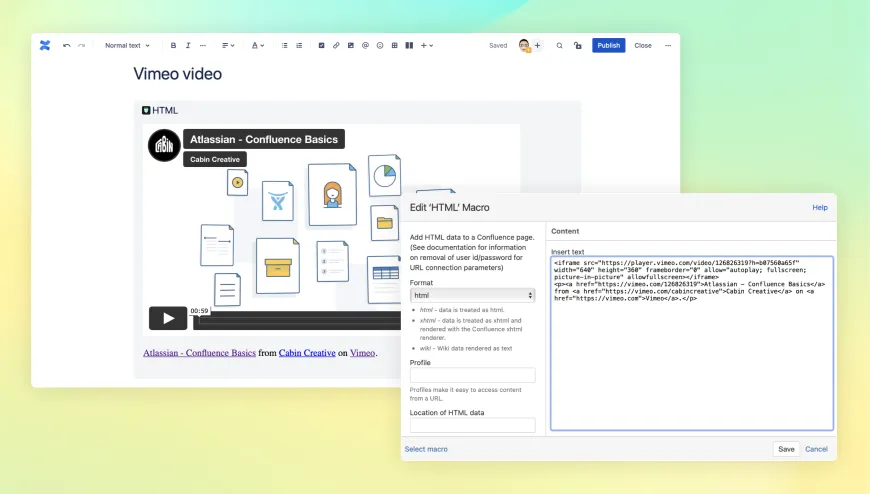
Task: Toggle bold formatting
Action: (173, 45)
